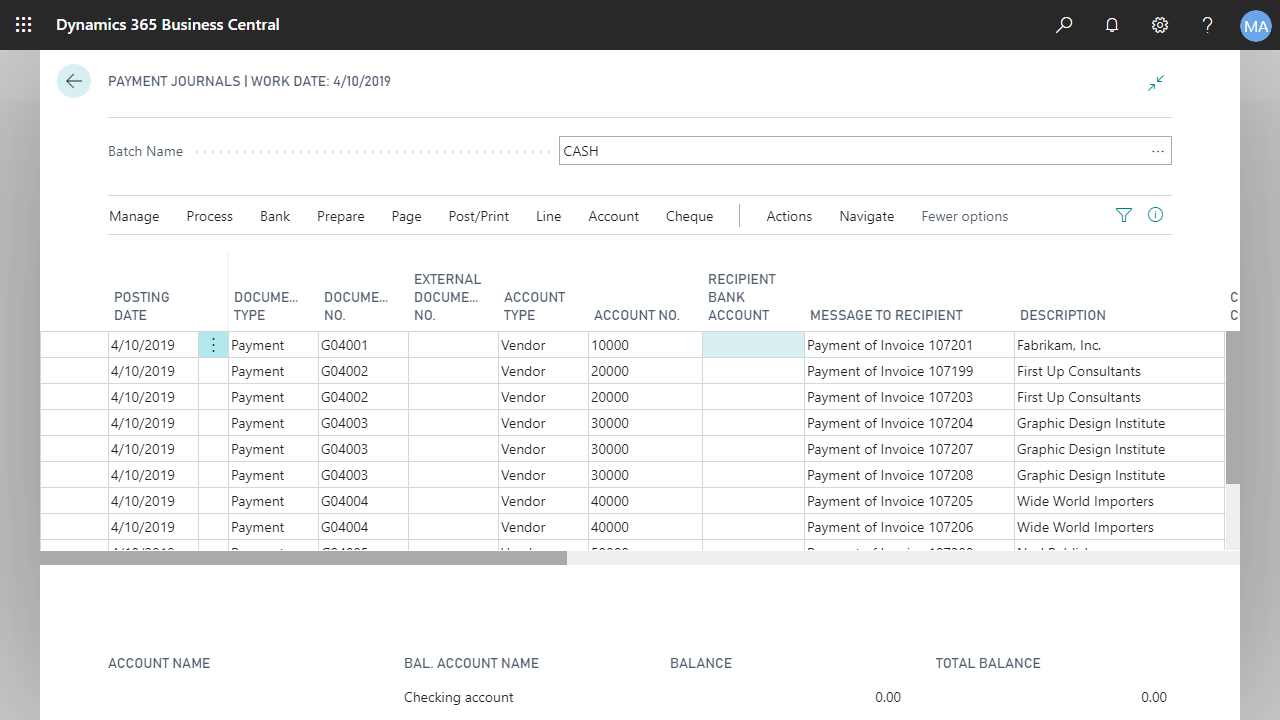
Task: Click the Batch Name field with CASH
Action: click(x=865, y=151)
